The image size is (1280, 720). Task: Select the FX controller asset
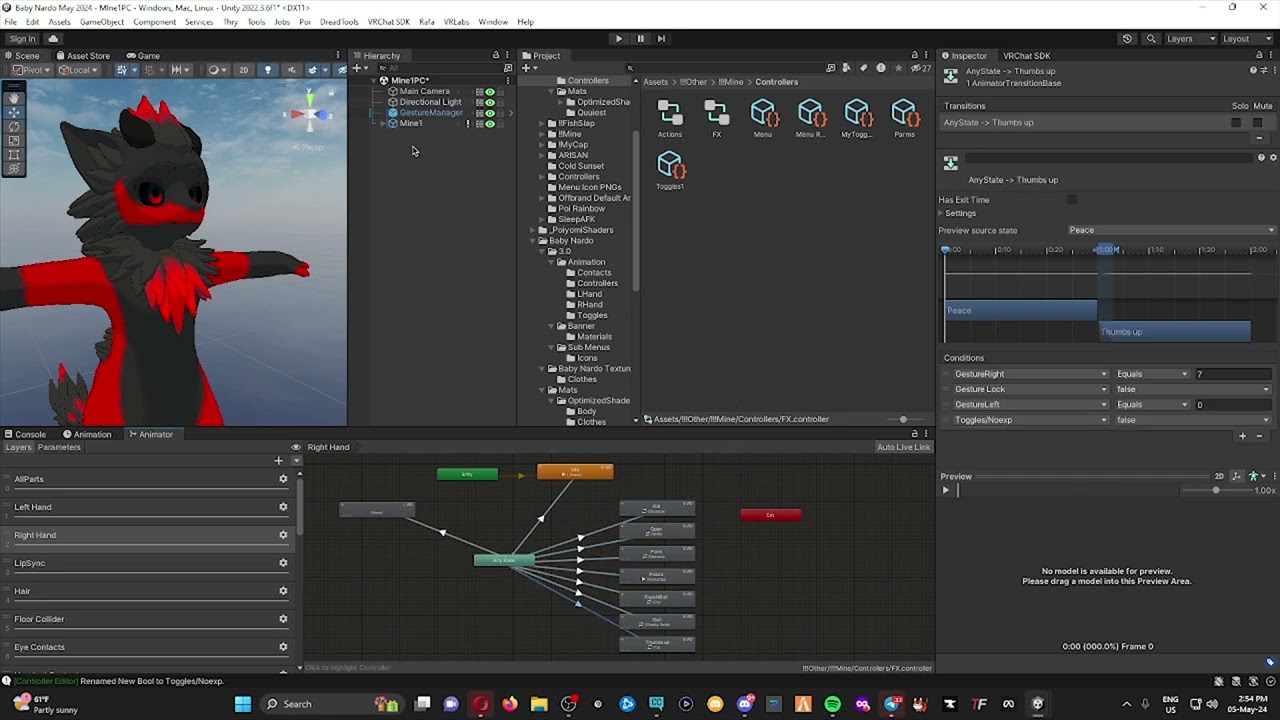tap(716, 118)
